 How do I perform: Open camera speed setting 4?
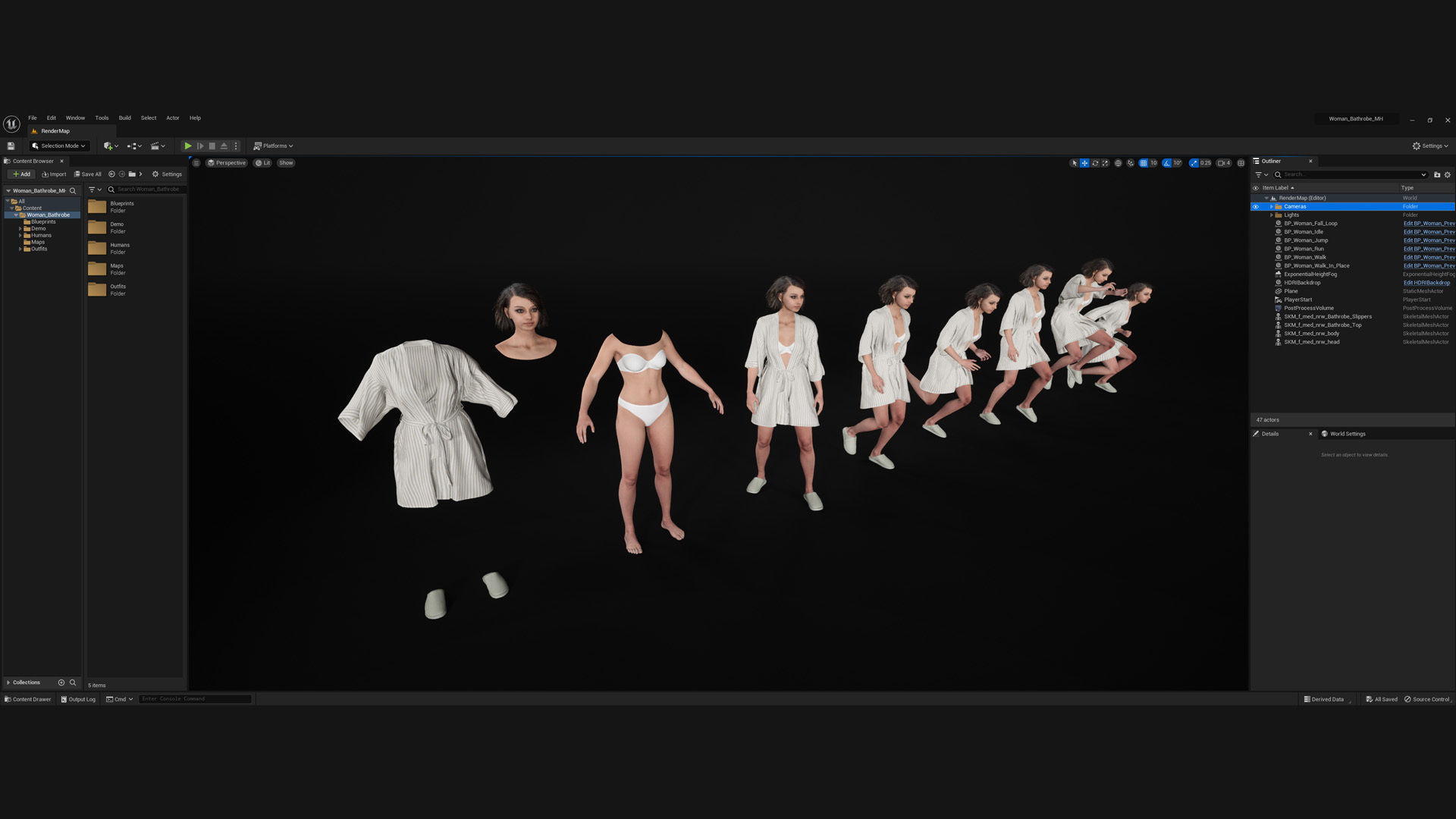(1224, 162)
